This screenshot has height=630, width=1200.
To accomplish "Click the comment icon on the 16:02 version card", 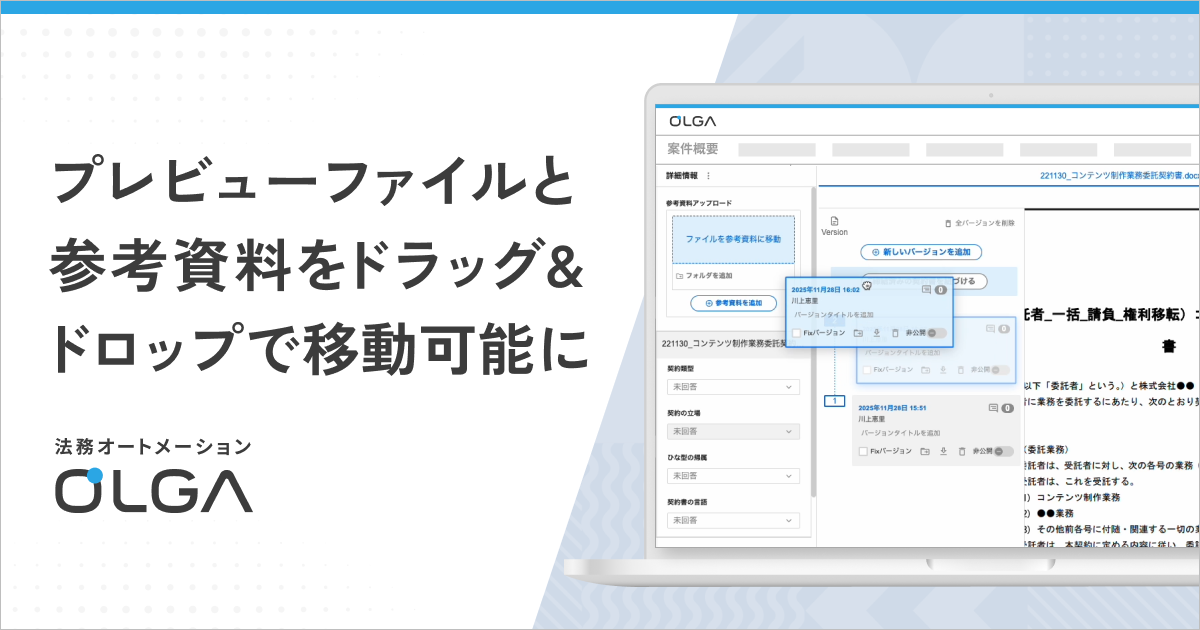I will pos(925,290).
